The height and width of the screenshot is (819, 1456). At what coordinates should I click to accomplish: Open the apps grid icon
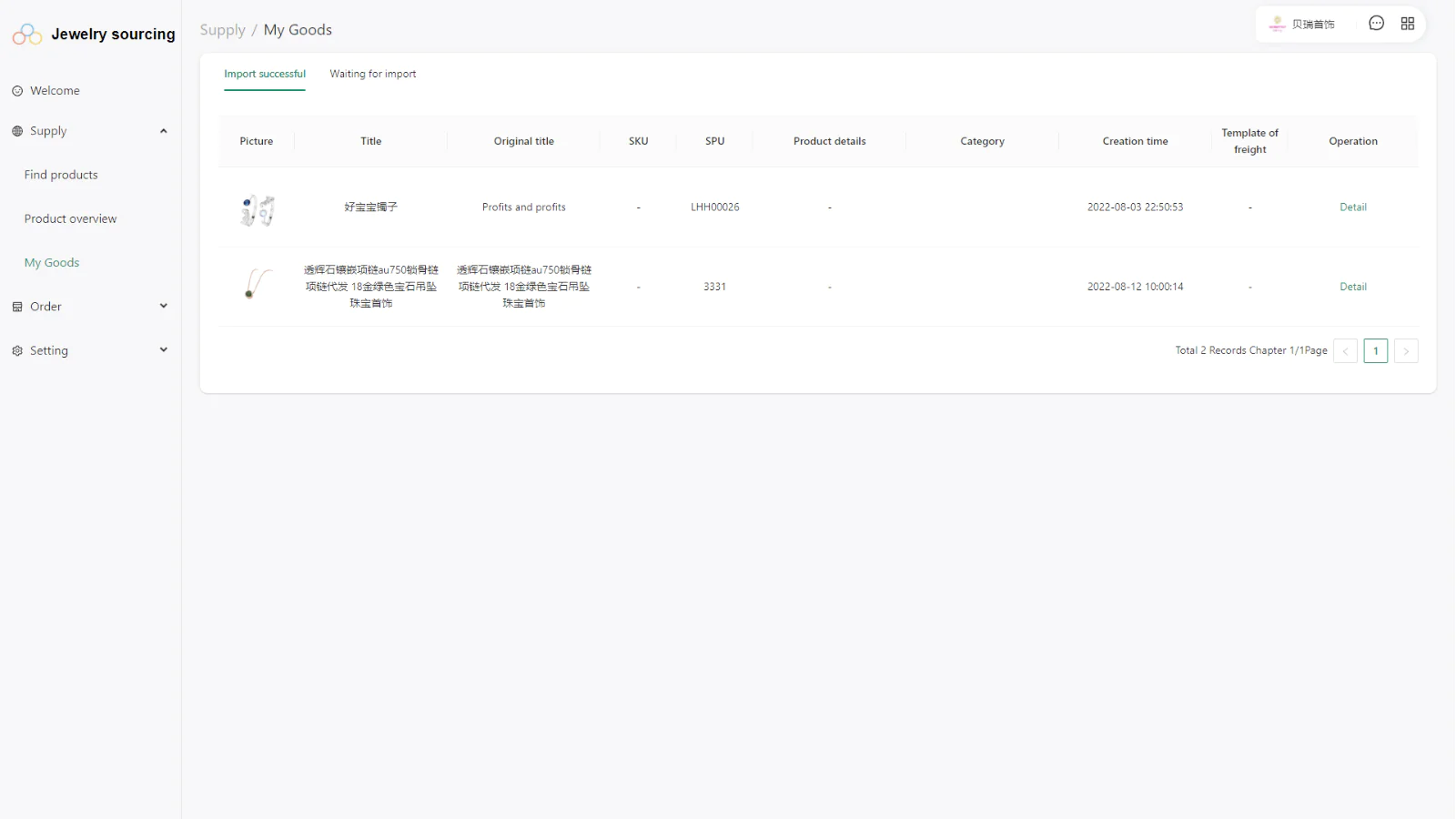pyautogui.click(x=1408, y=24)
